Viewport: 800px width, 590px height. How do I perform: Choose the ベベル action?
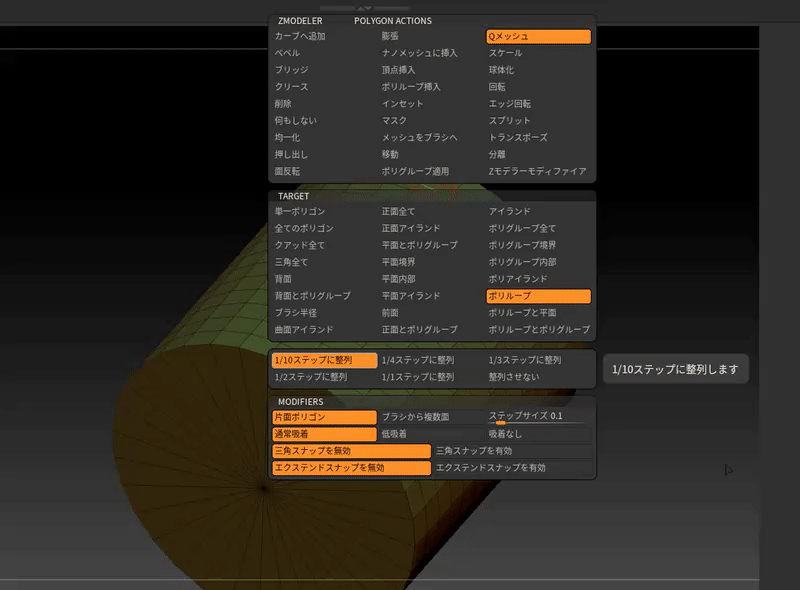287,53
